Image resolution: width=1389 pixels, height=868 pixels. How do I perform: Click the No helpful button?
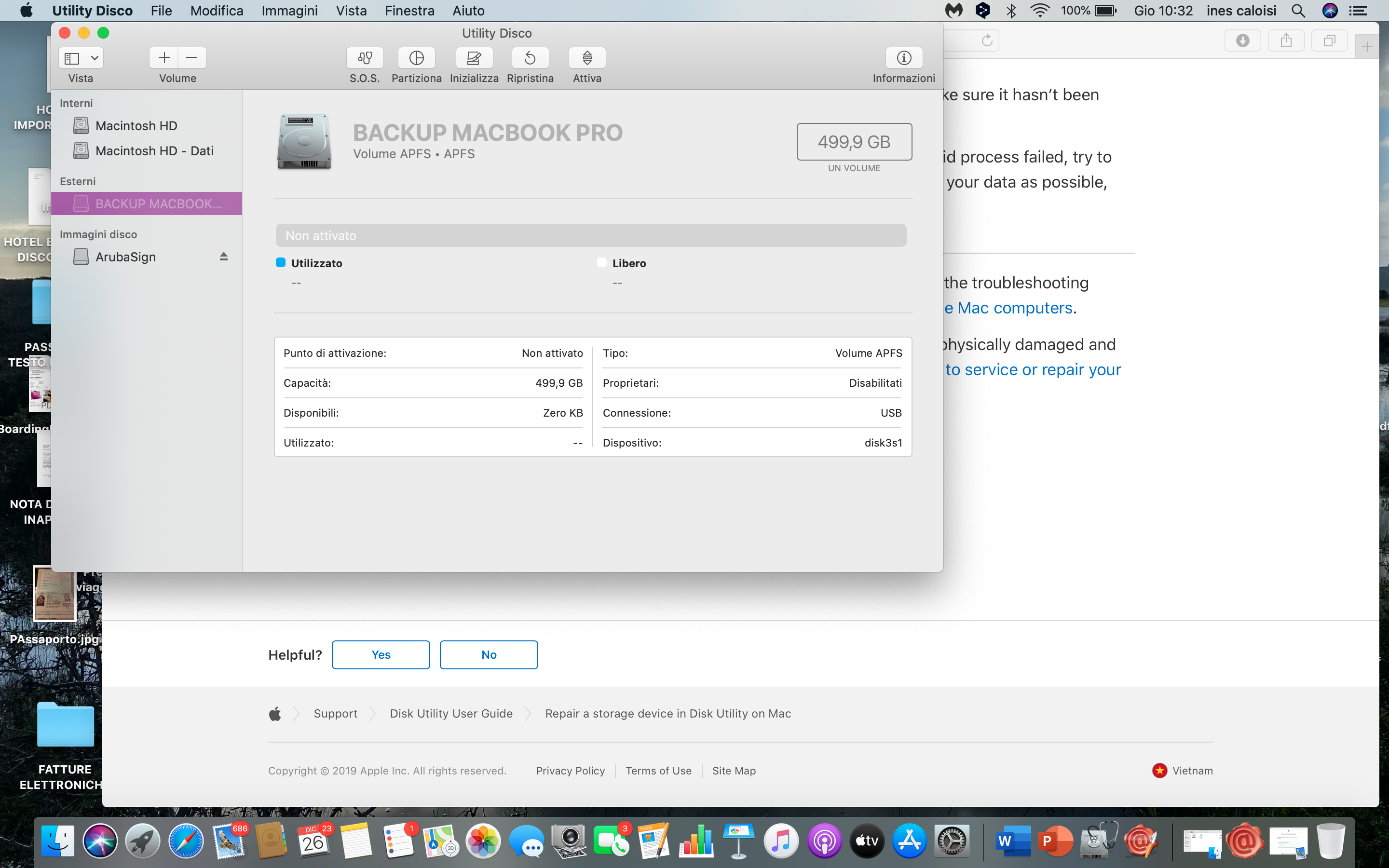(489, 654)
